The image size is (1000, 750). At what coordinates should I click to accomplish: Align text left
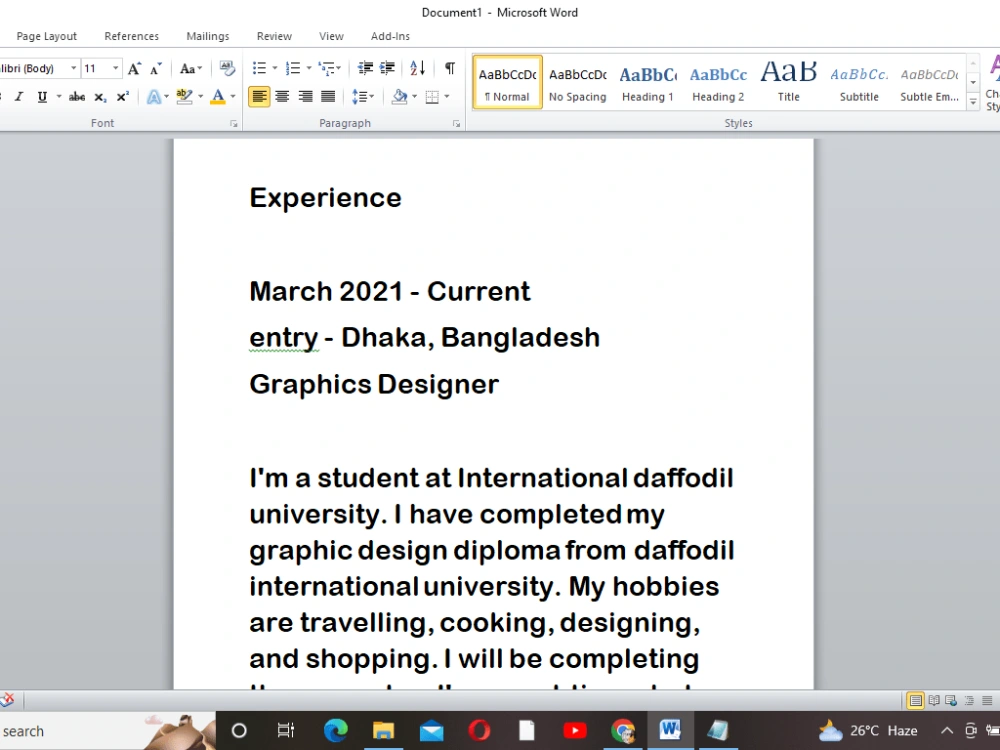coord(259,97)
